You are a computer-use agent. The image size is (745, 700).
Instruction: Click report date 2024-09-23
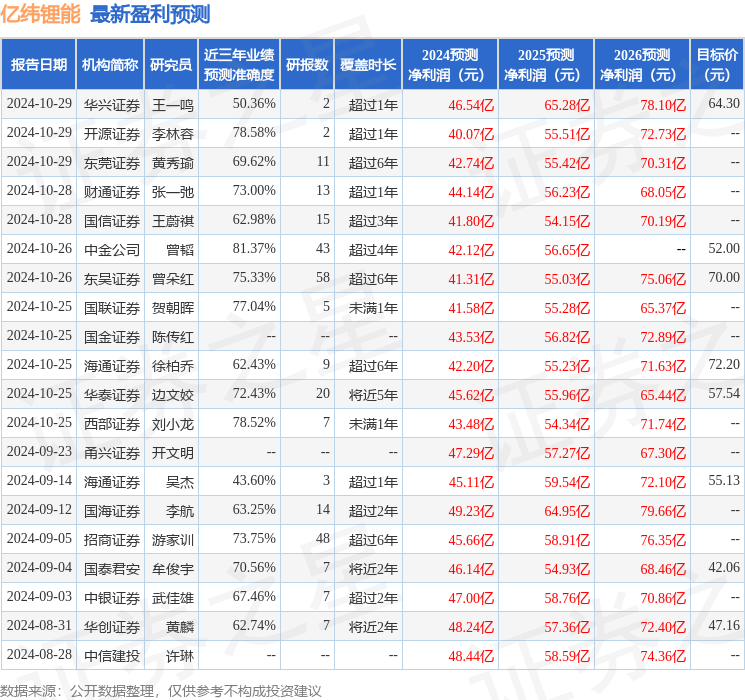click(x=39, y=451)
